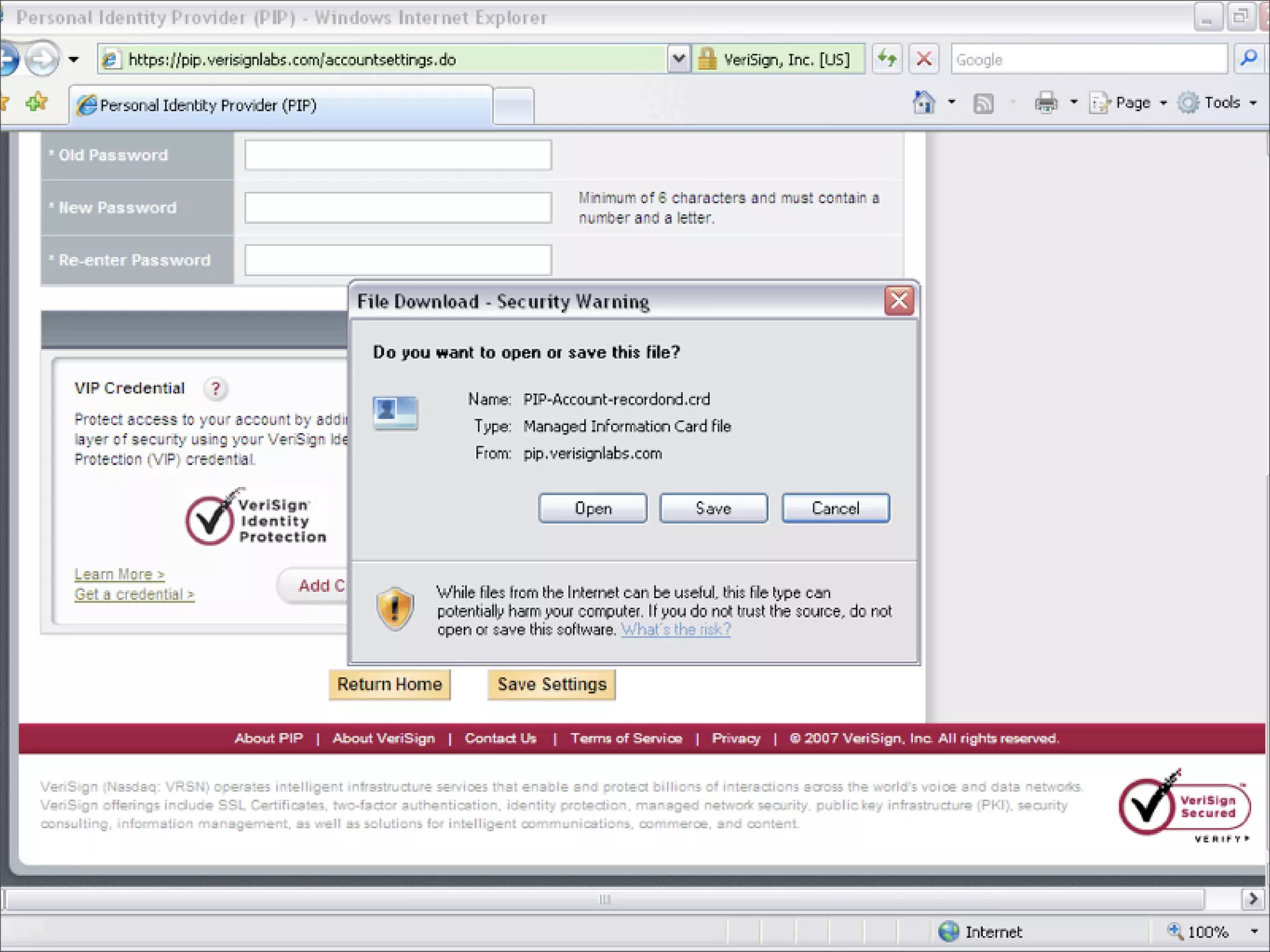Click the horizontal scrollbar right arrow
This screenshot has width=1270, height=952.
click(x=1253, y=899)
